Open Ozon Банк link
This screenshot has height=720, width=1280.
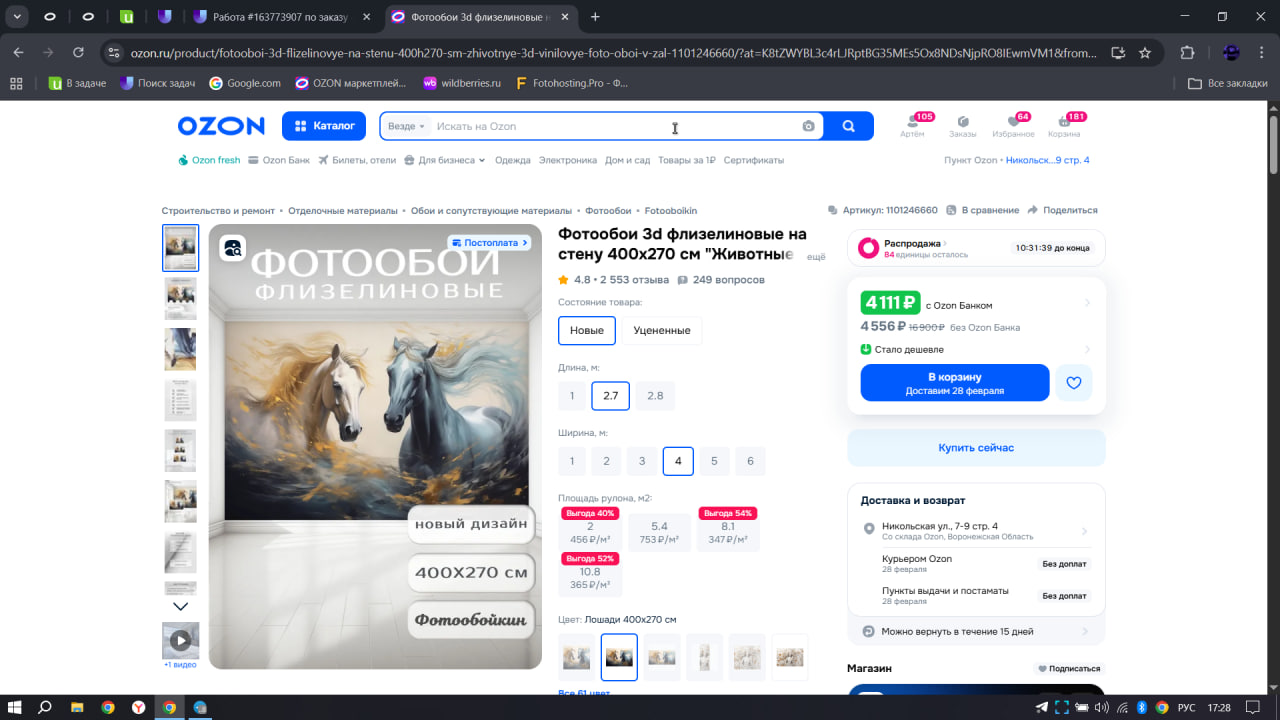click(279, 160)
